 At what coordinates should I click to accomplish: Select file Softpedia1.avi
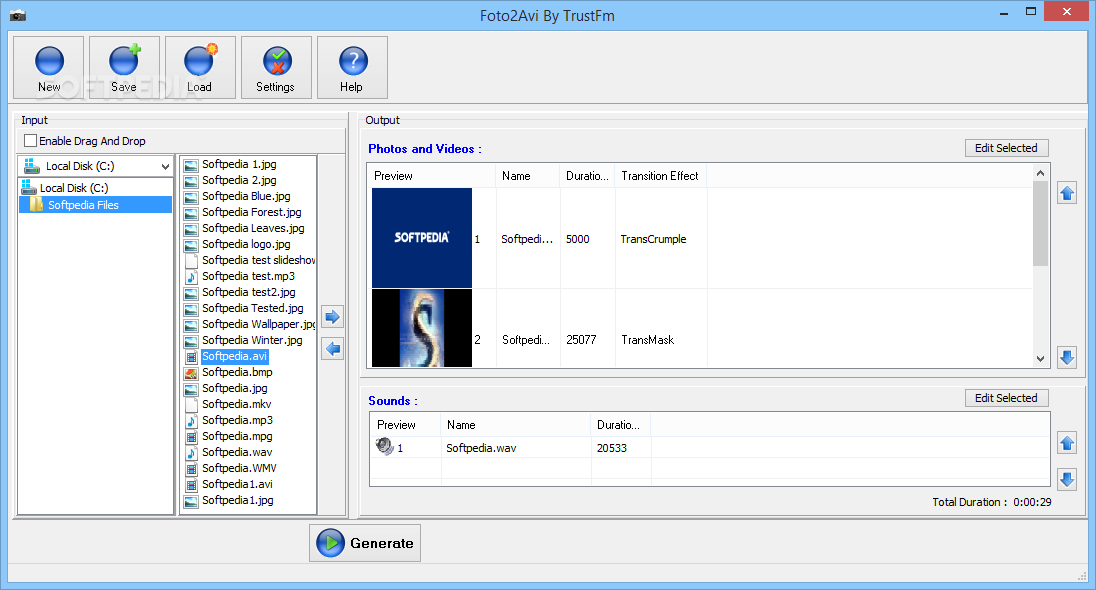pyautogui.click(x=237, y=485)
